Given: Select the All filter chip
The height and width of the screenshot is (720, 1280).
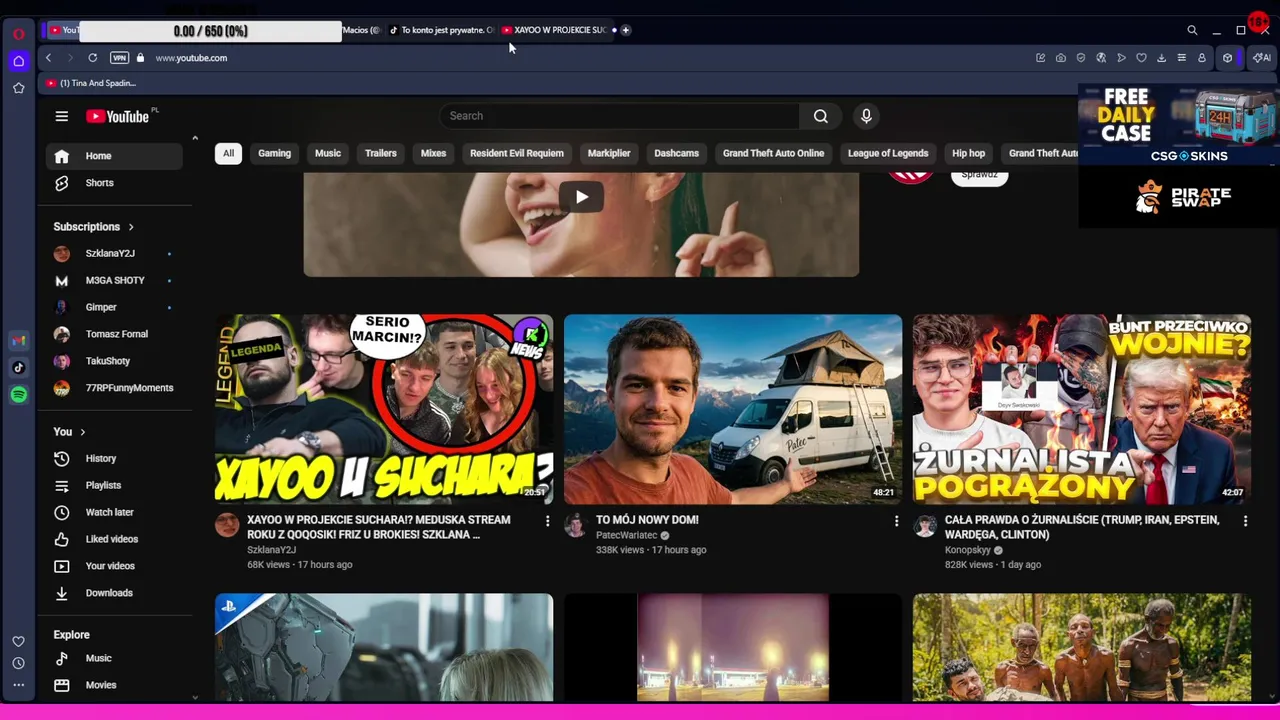Looking at the screenshot, I should [228, 153].
